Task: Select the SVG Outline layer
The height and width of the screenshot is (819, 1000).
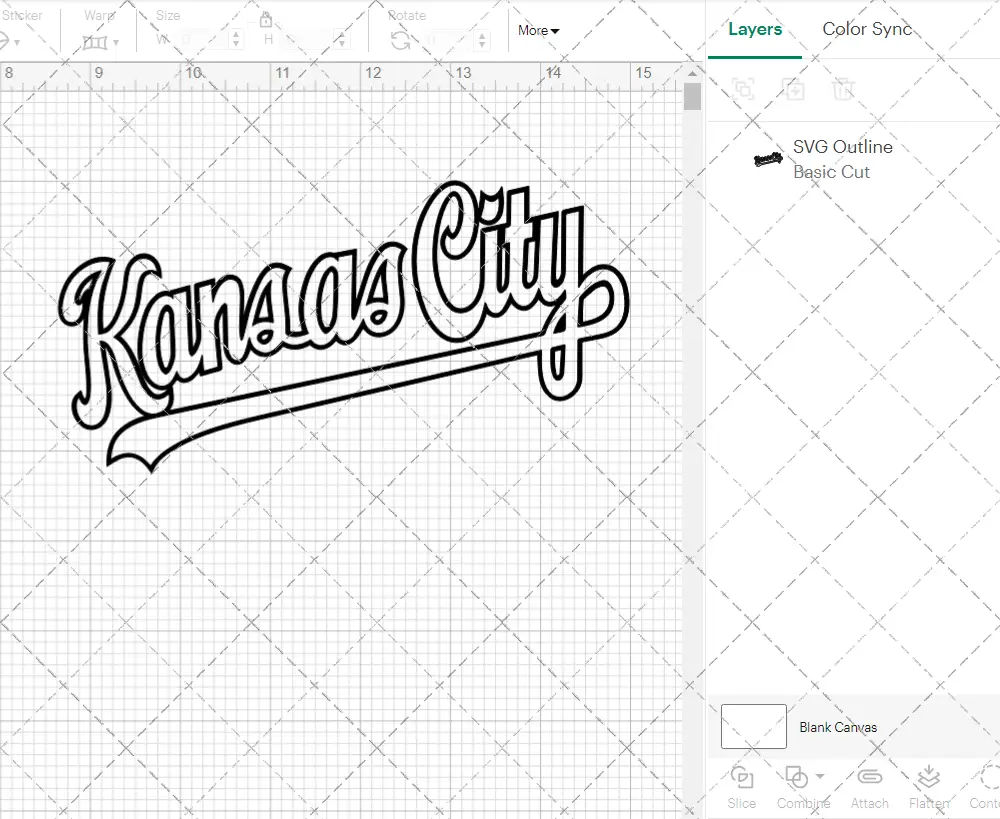Action: point(840,159)
